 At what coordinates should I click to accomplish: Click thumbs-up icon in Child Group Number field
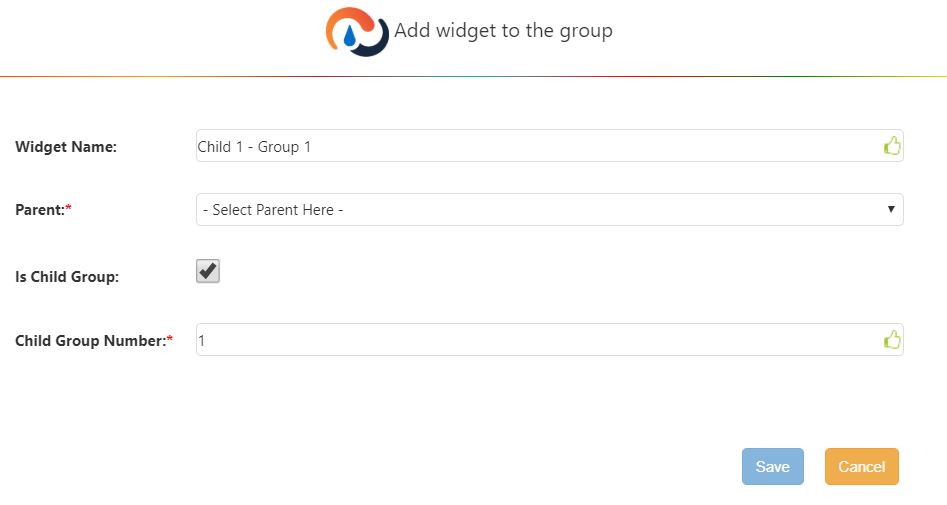point(892,340)
